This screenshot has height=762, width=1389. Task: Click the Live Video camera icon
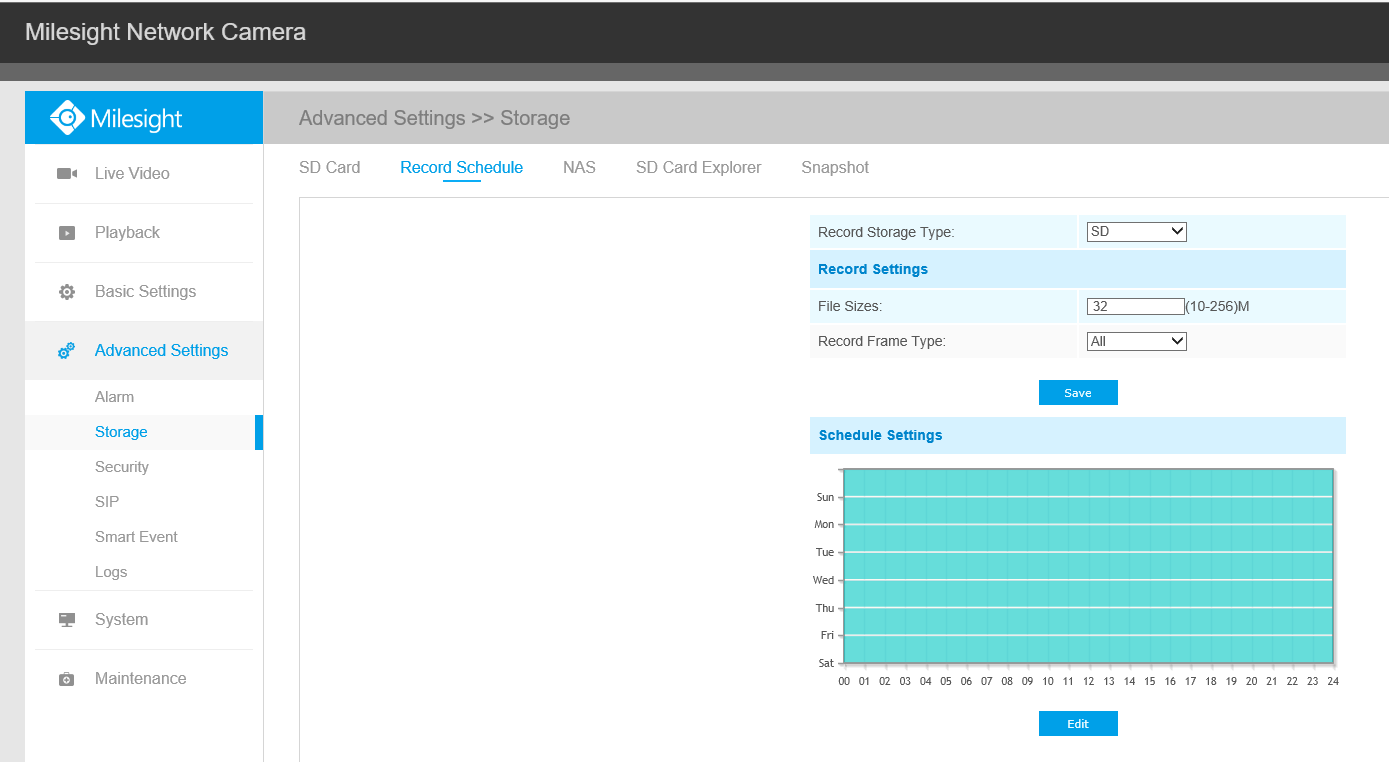tap(67, 174)
